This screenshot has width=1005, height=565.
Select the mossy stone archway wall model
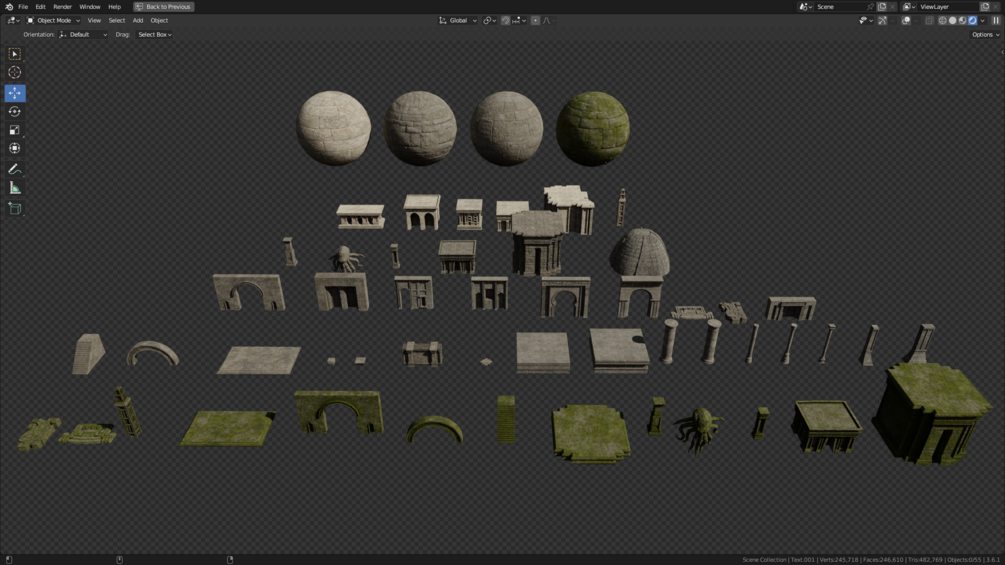coord(338,413)
